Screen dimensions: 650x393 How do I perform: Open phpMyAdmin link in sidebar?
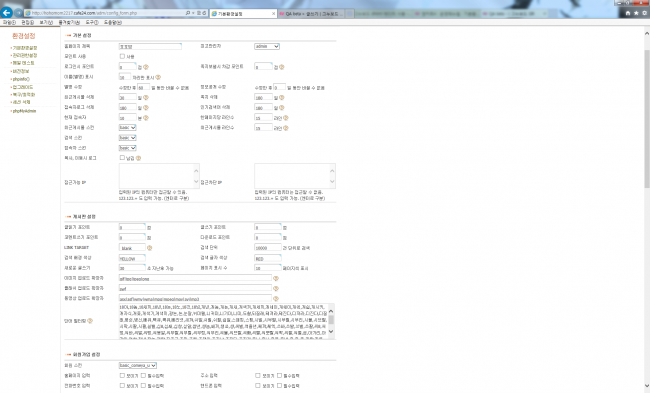click(x=24, y=111)
